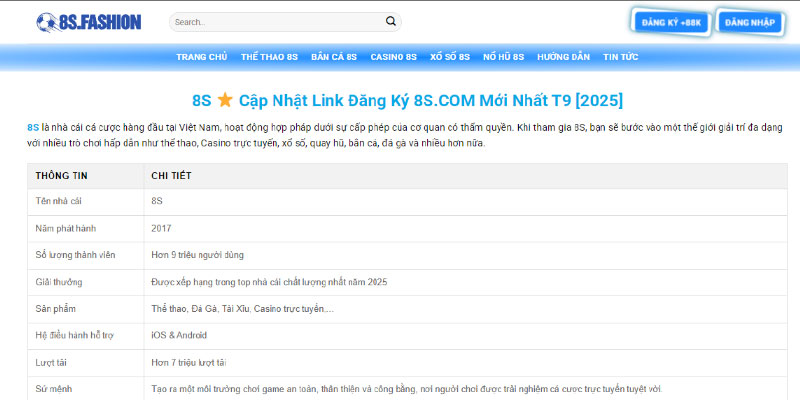Go to the Tin Tức page
The height and width of the screenshot is (400, 800).
[x=621, y=57]
